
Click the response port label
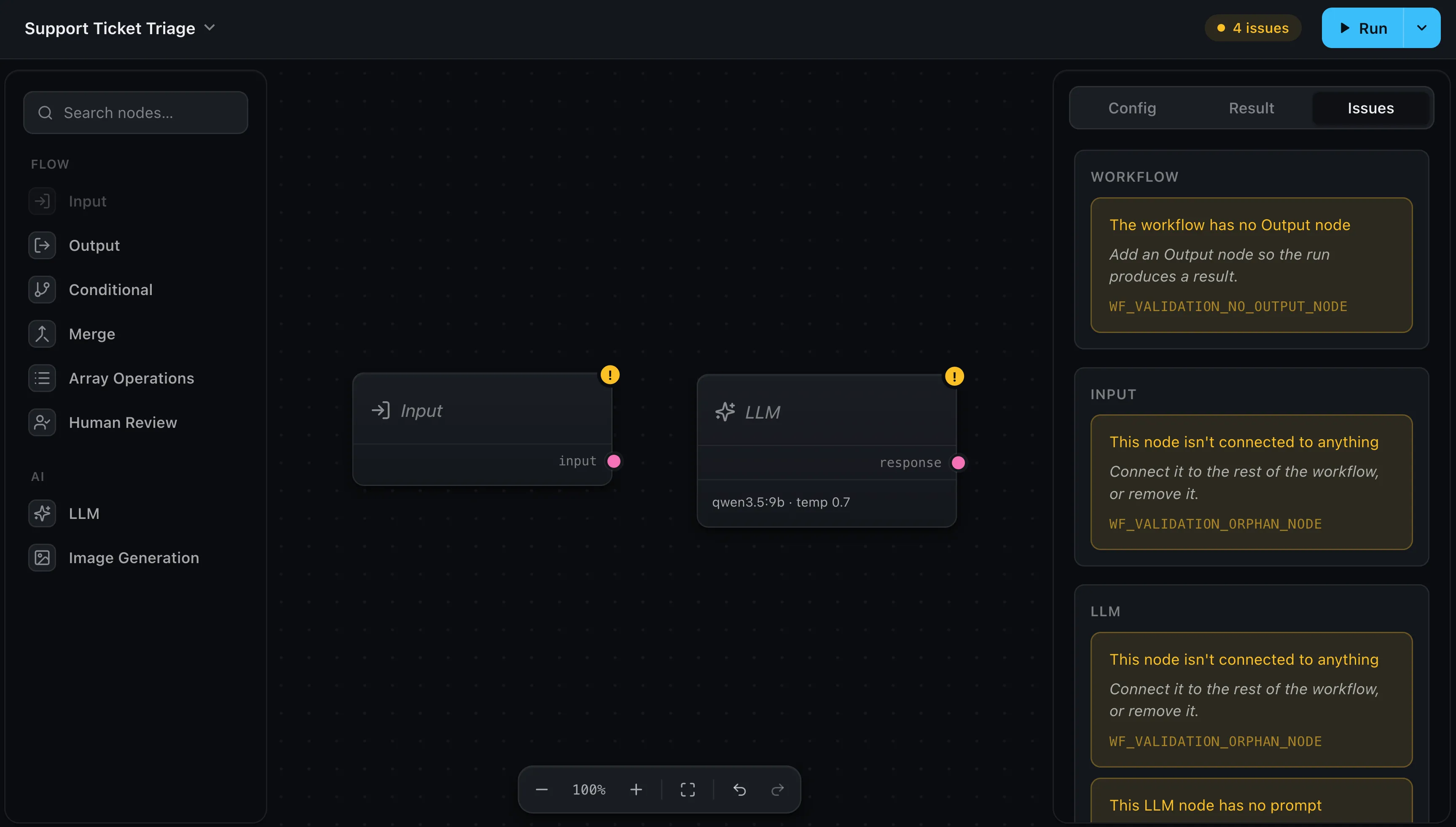(x=910, y=463)
